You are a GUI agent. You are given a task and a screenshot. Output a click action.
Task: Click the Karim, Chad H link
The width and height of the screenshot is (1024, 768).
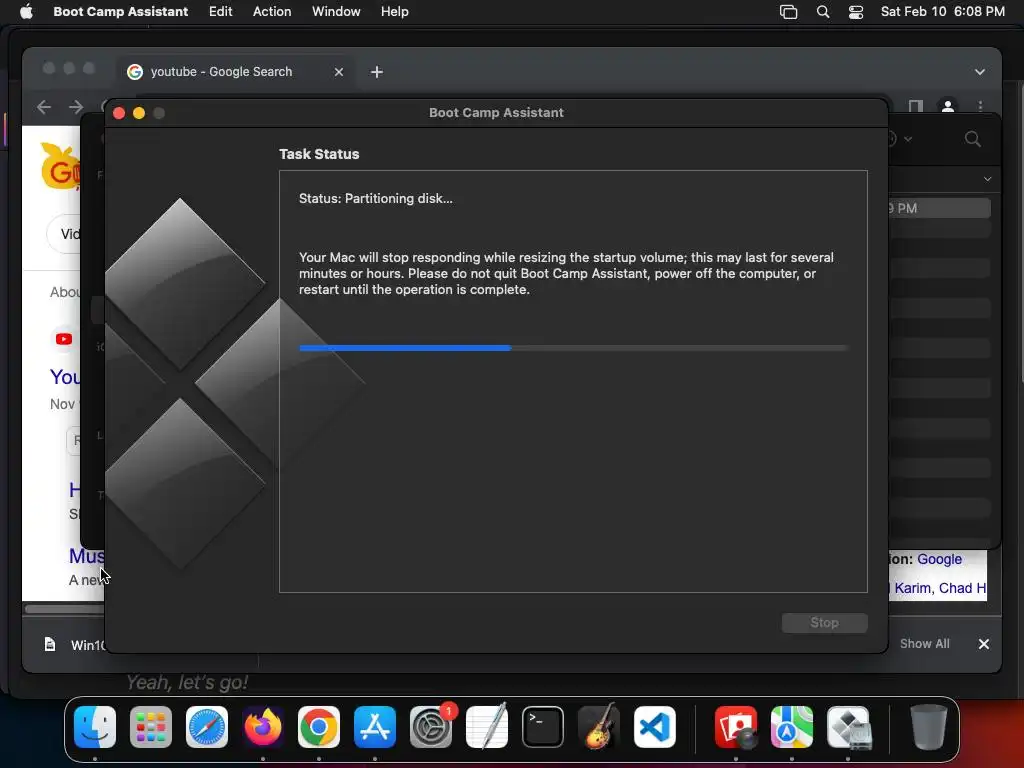coord(940,588)
